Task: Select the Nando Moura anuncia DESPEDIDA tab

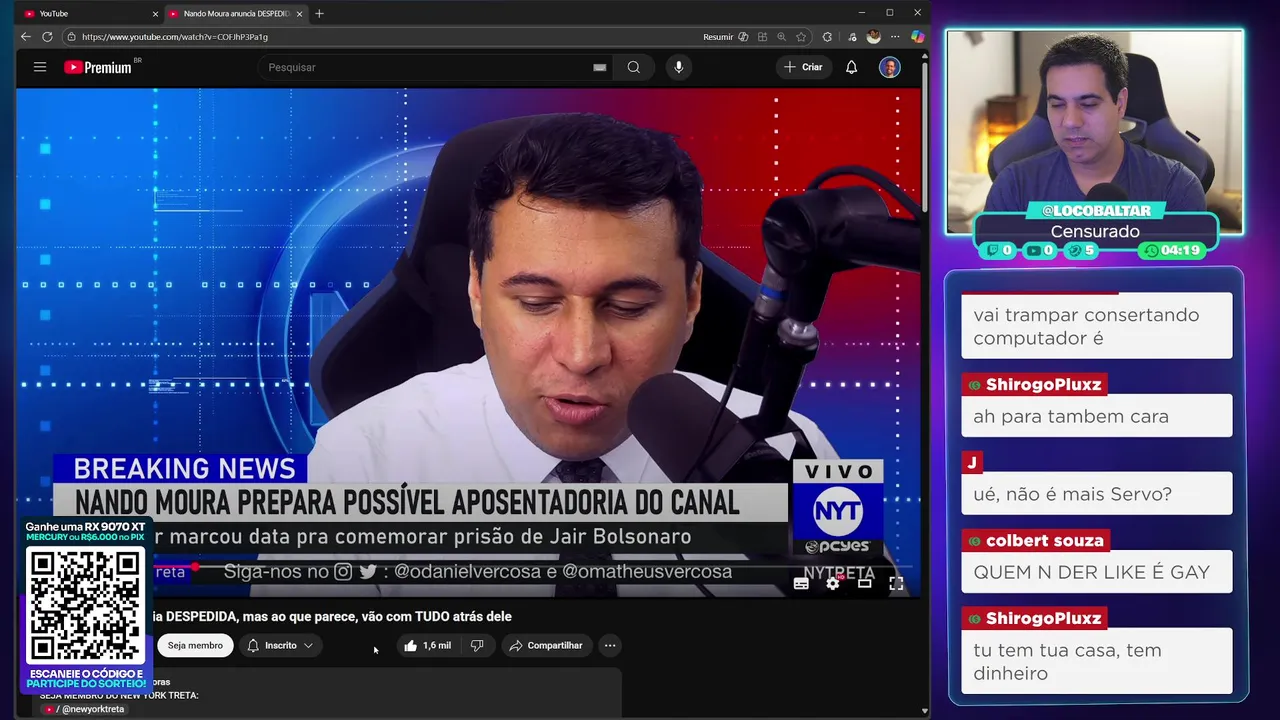Action: pyautogui.click(x=236, y=14)
